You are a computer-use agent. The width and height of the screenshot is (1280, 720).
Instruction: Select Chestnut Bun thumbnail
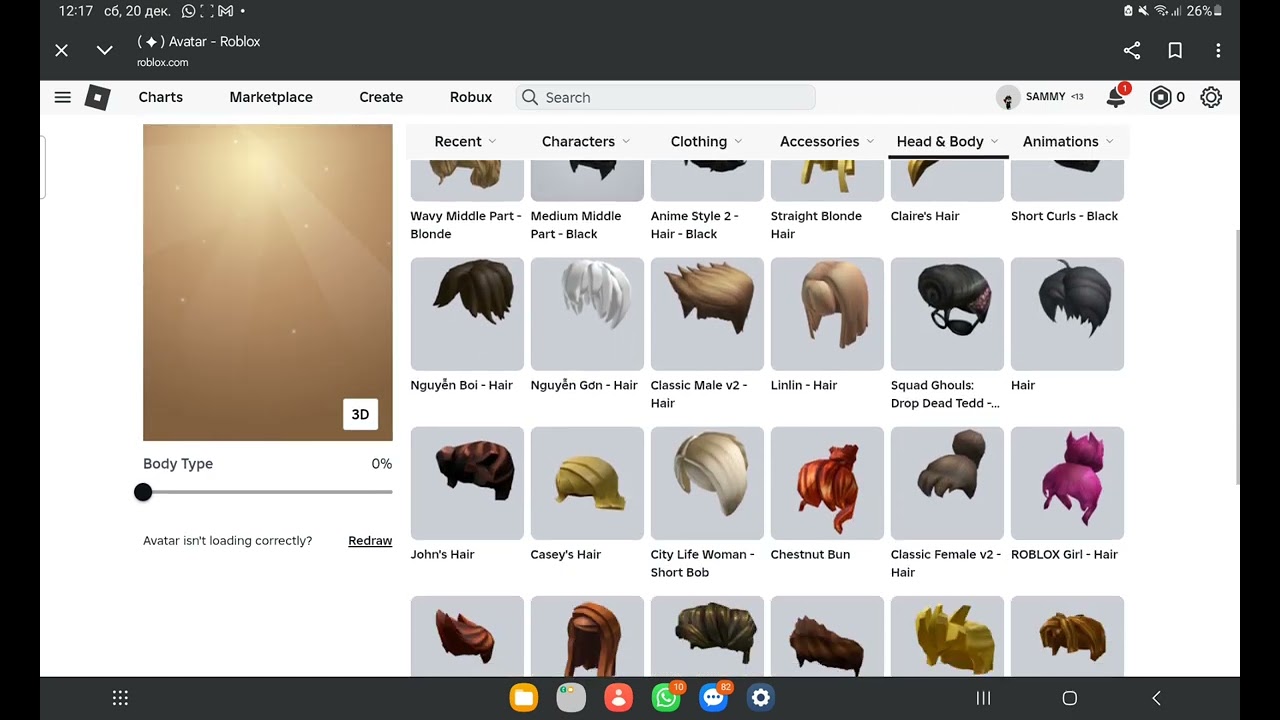click(827, 483)
